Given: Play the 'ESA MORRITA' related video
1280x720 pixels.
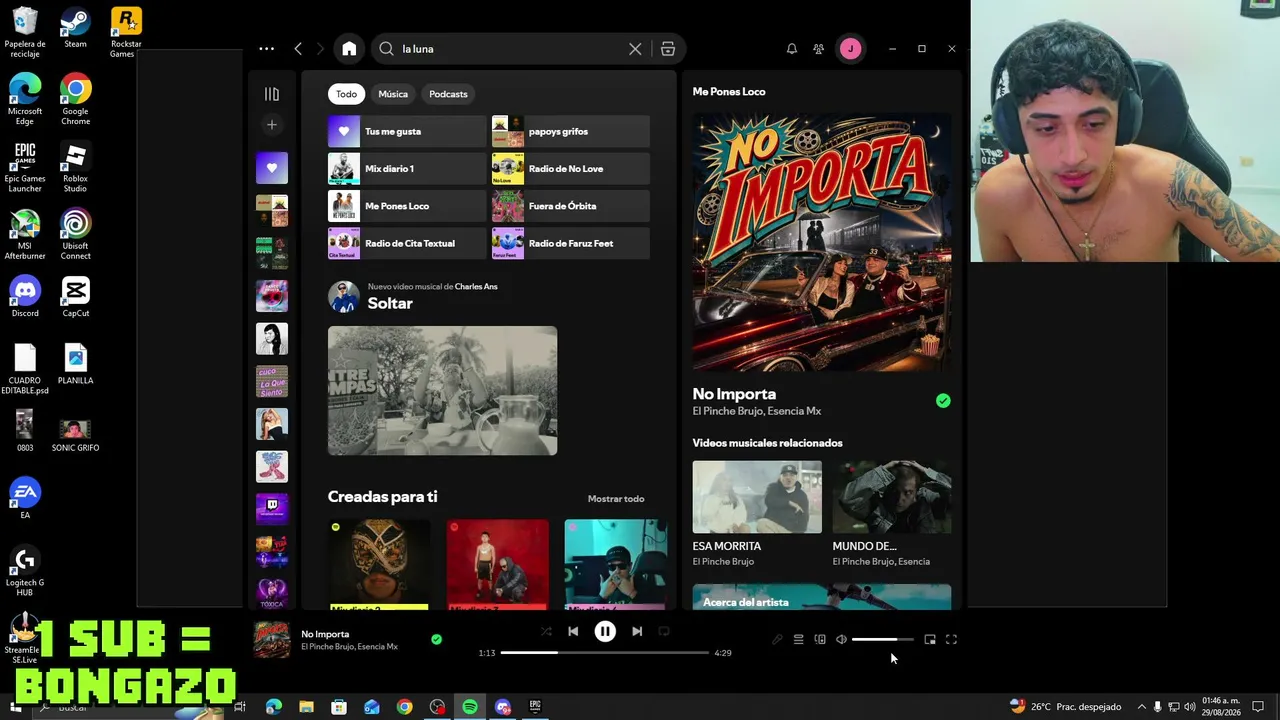Looking at the screenshot, I should pos(757,497).
